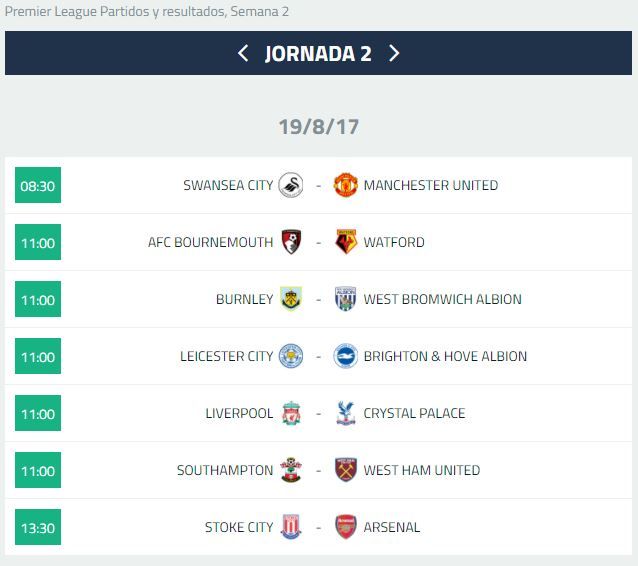Select the Watford badge

pyautogui.click(x=346, y=242)
